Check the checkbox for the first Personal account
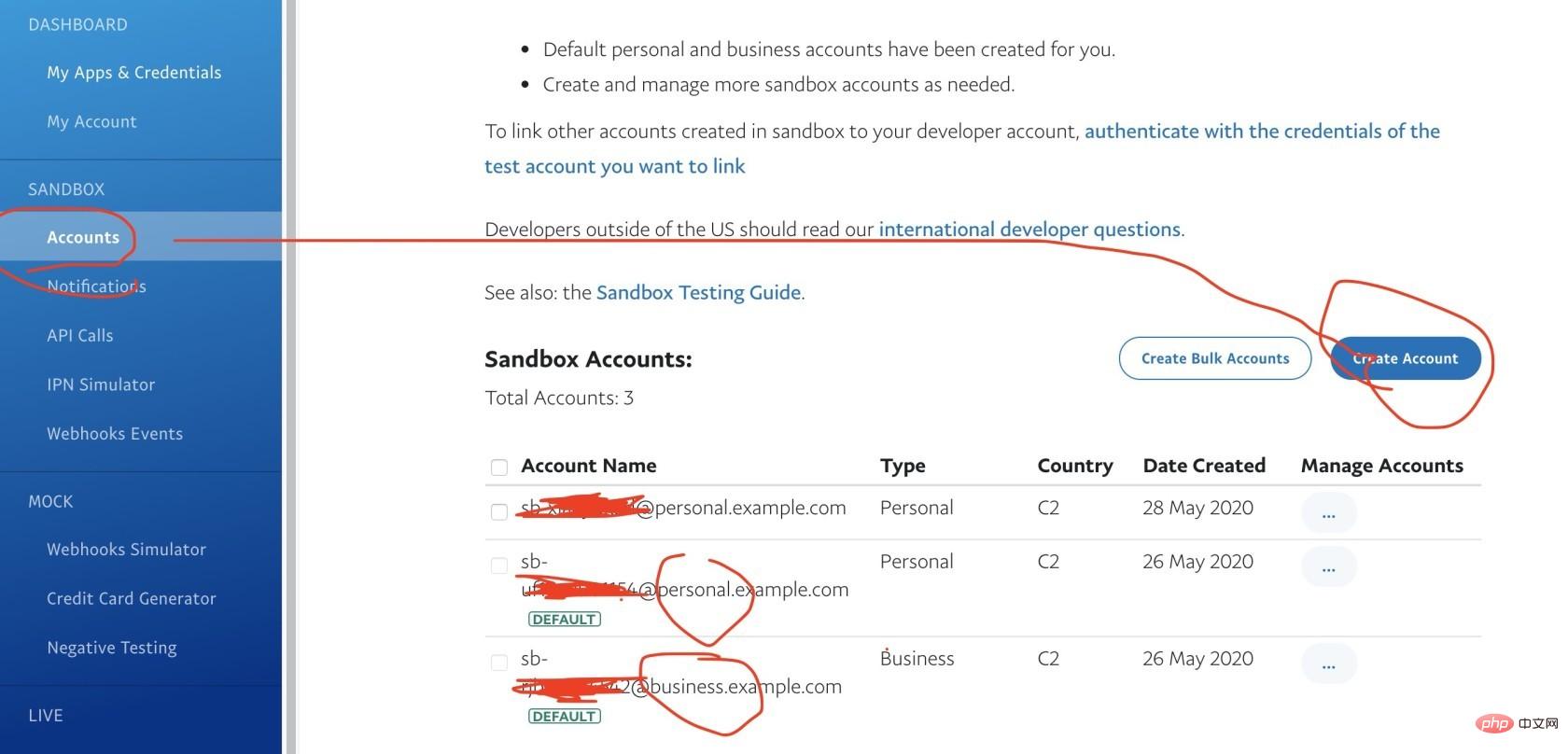1568x754 pixels. click(499, 511)
